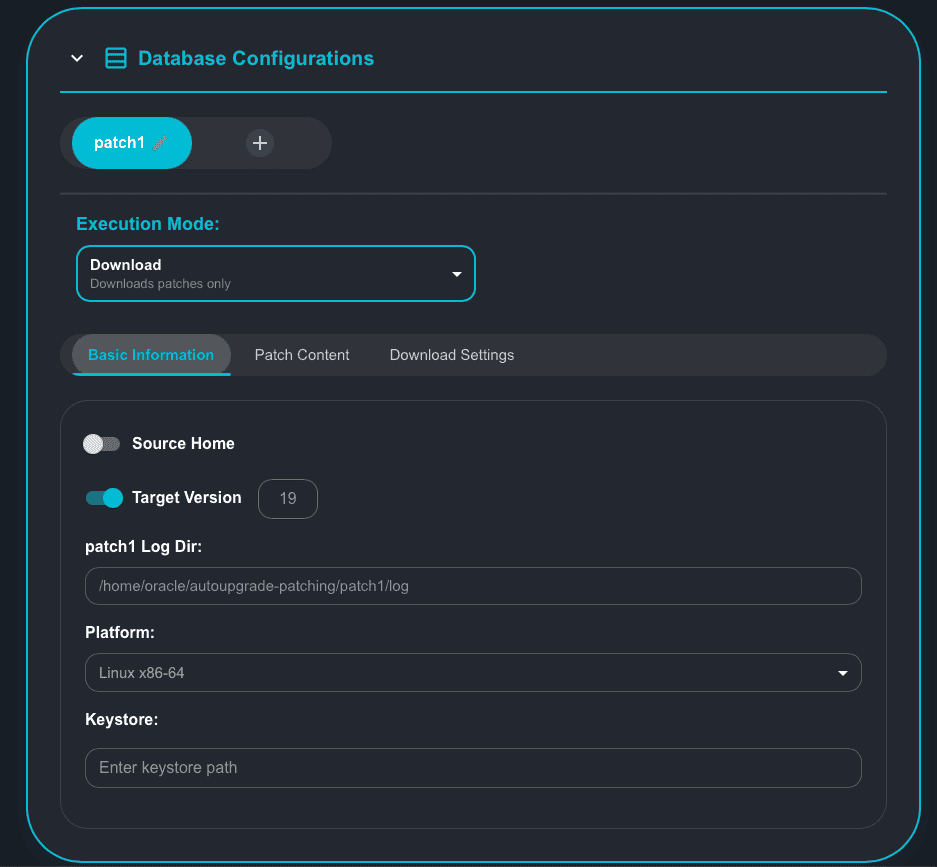Viewport: 937px width, 867px height.
Task: Go to the Download Settings tab
Action: [452, 355]
